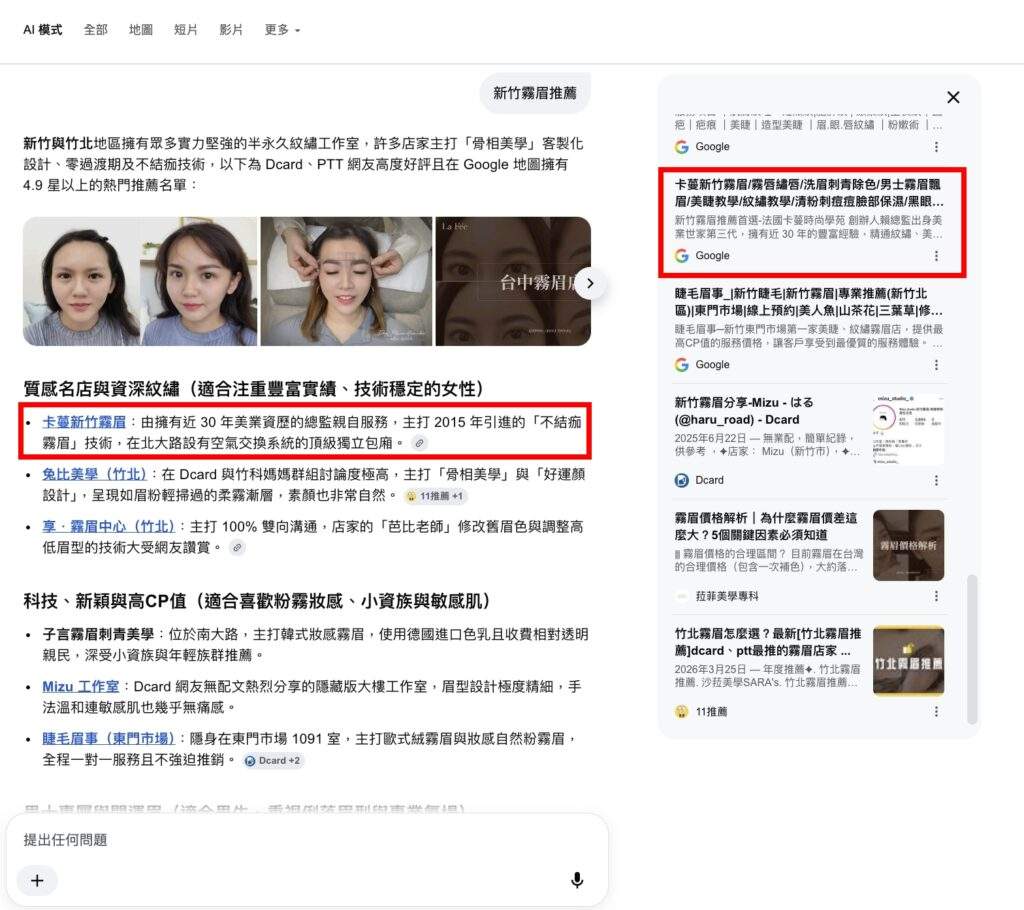Image resolution: width=1024 pixels, height=910 pixels.
Task: Click the side panel vertical scrollbar
Action: click(972, 649)
